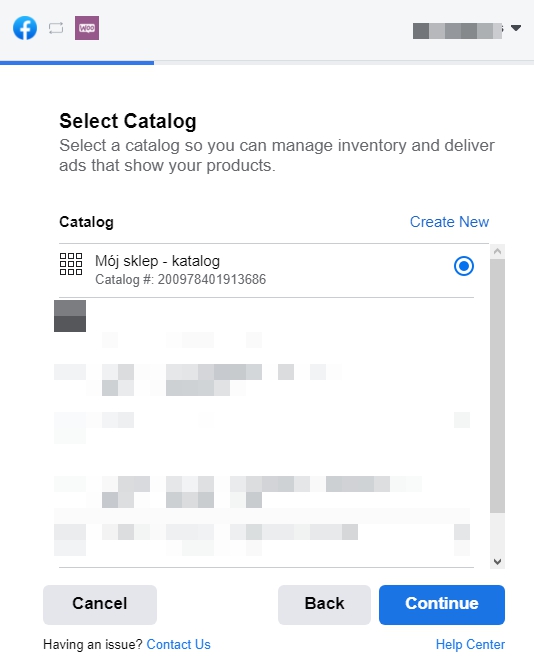Image resolution: width=534 pixels, height=659 pixels.
Task: Open the Help Center link
Action: pyautogui.click(x=470, y=644)
